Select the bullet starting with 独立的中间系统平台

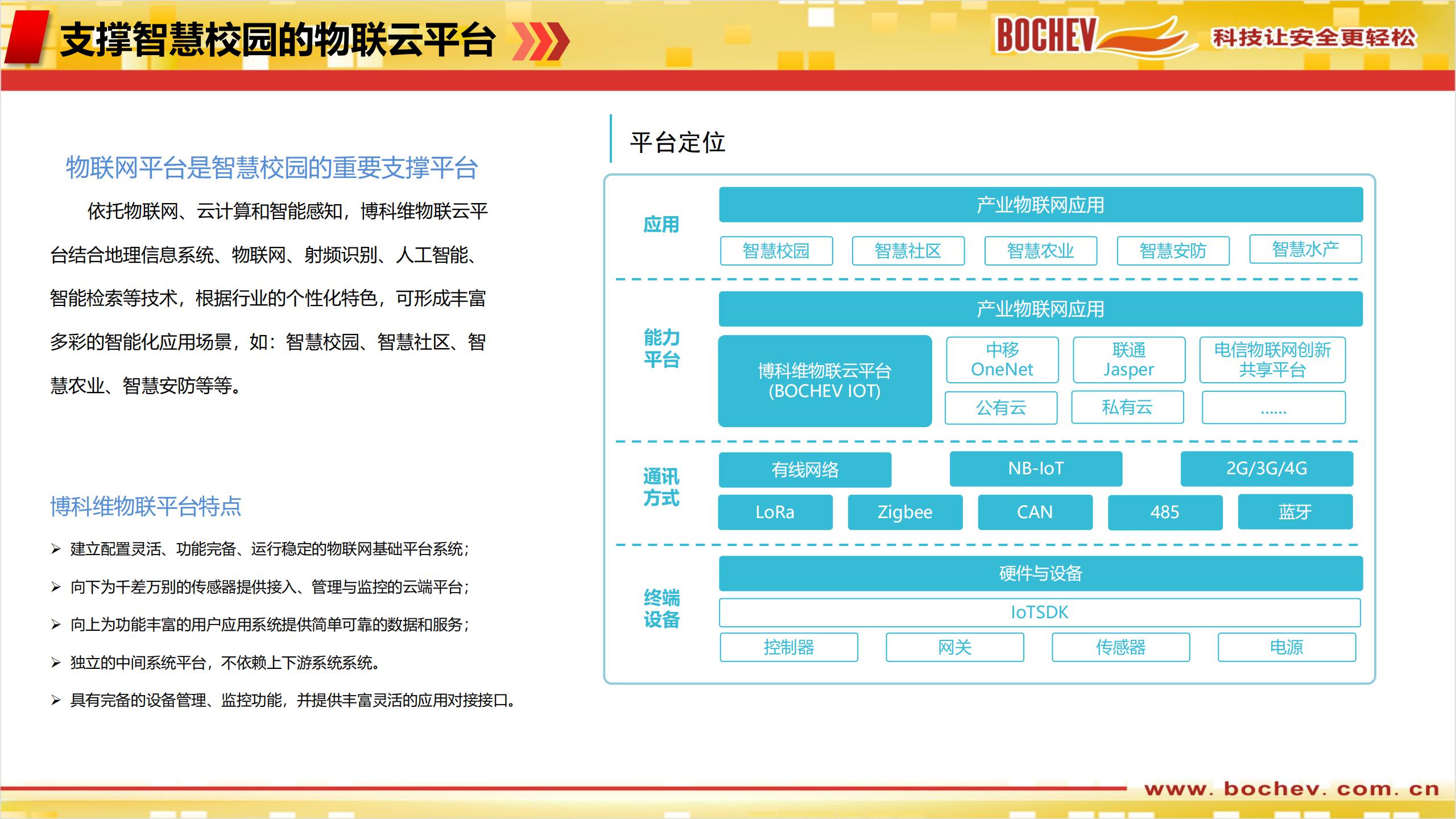[216, 663]
